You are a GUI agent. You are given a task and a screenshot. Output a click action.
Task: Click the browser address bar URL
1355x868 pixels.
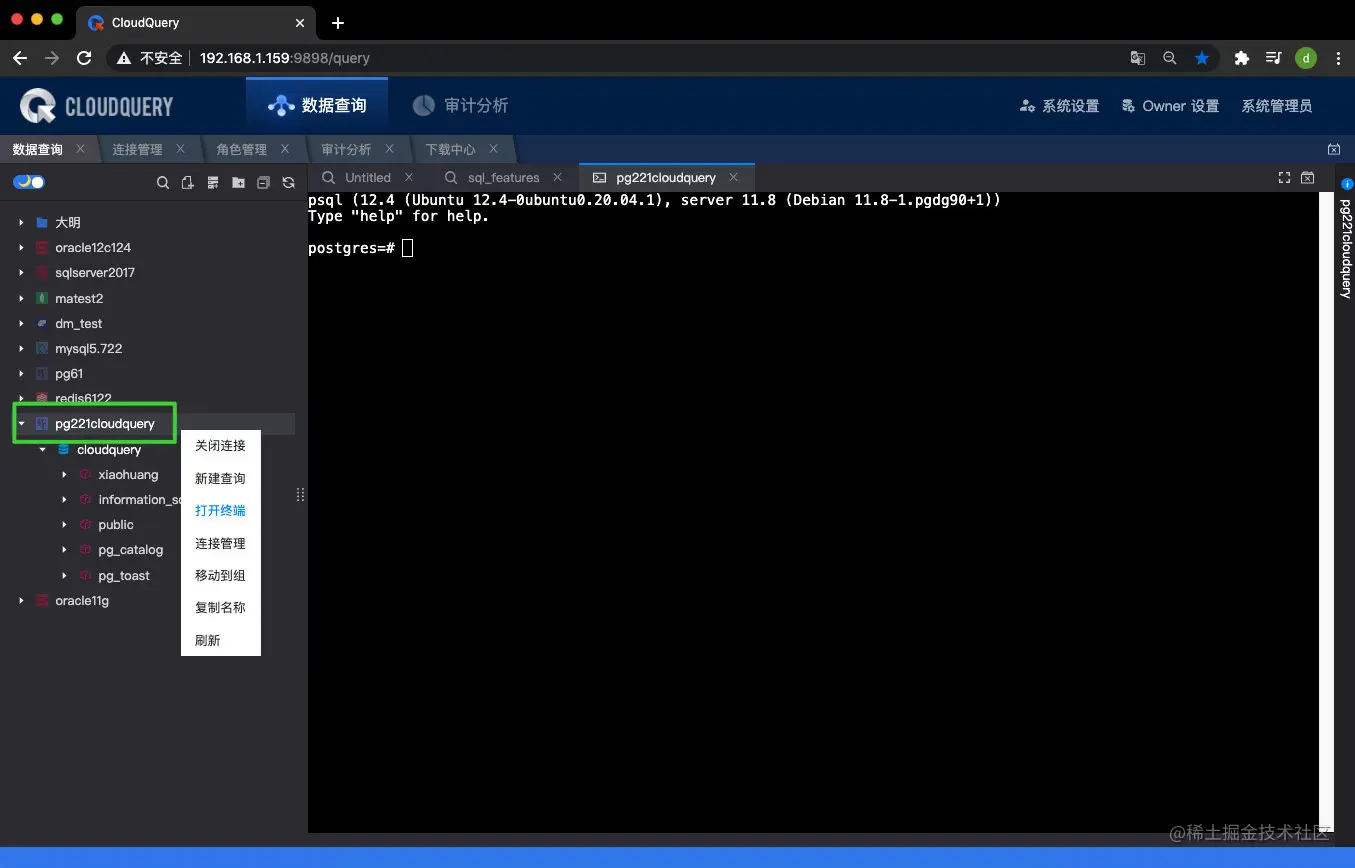pos(285,58)
